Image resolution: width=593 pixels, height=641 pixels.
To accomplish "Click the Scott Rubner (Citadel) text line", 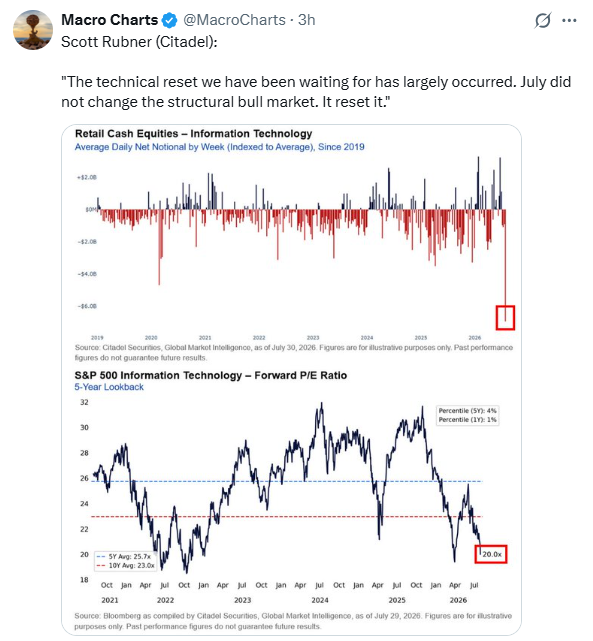I will [x=139, y=42].
